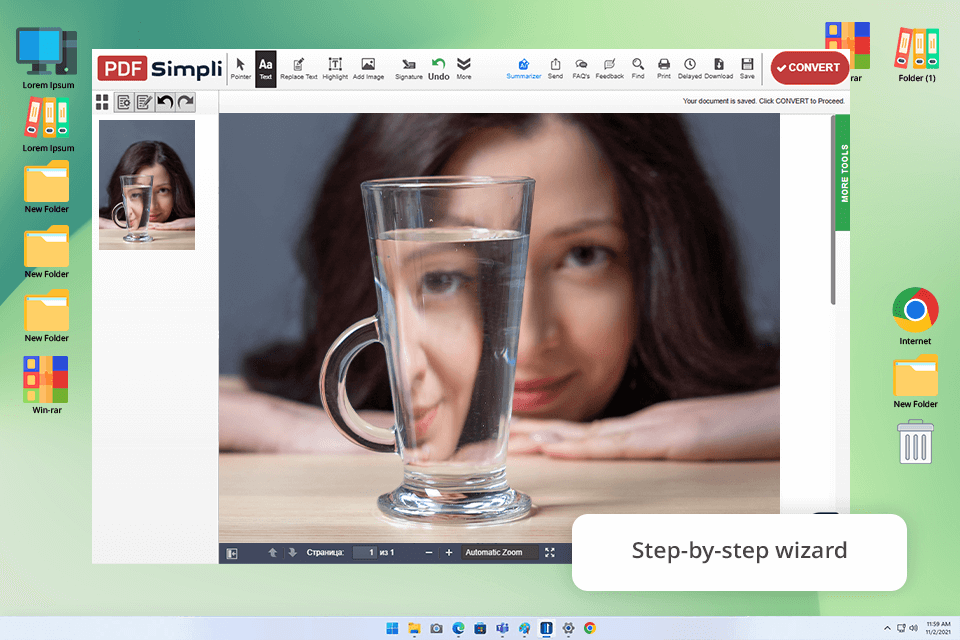
Task: Open the binders Lorem Ipsum desktop icon
Action: pos(48,125)
